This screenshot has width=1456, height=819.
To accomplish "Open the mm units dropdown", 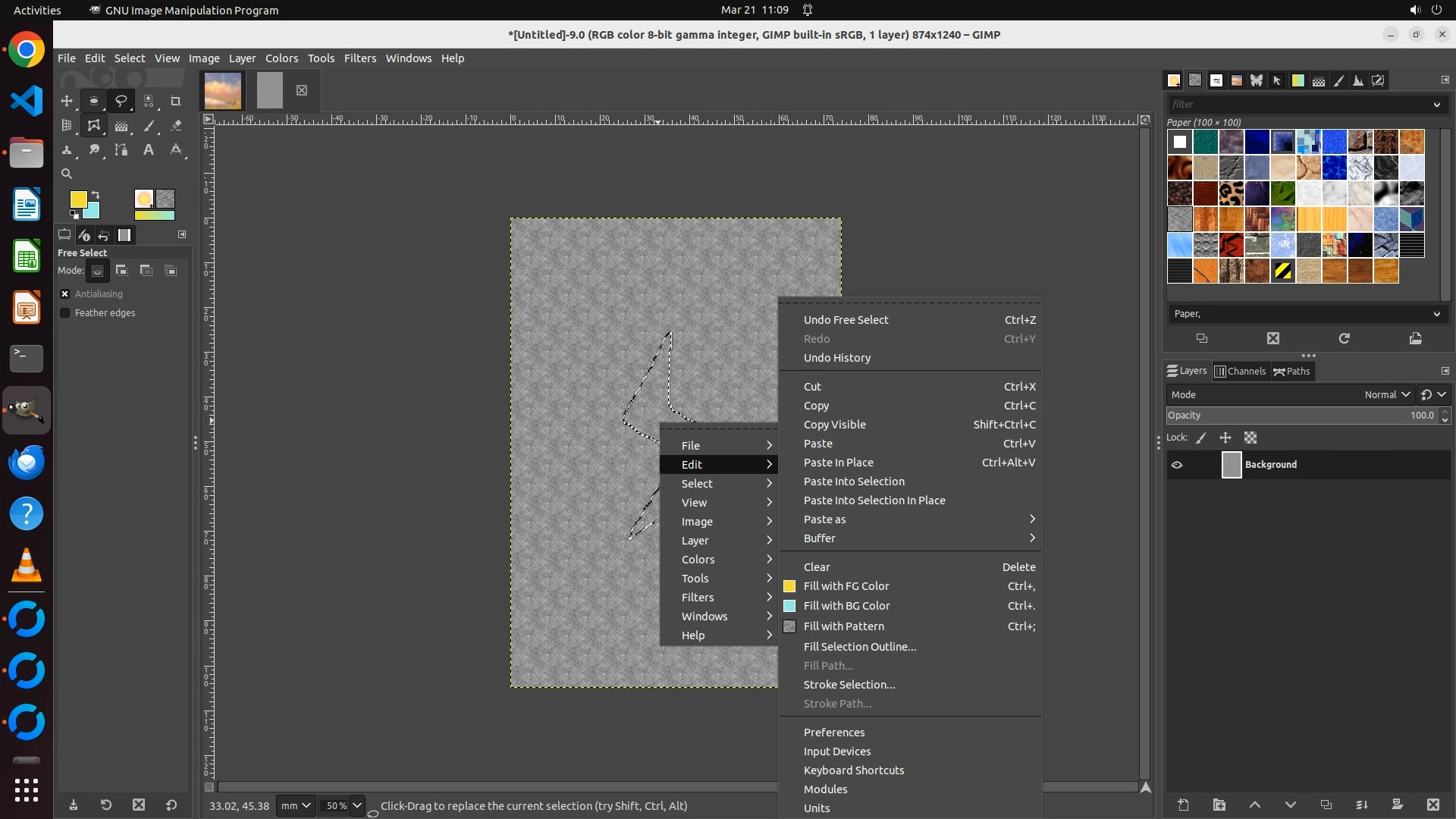I will tap(296, 805).
